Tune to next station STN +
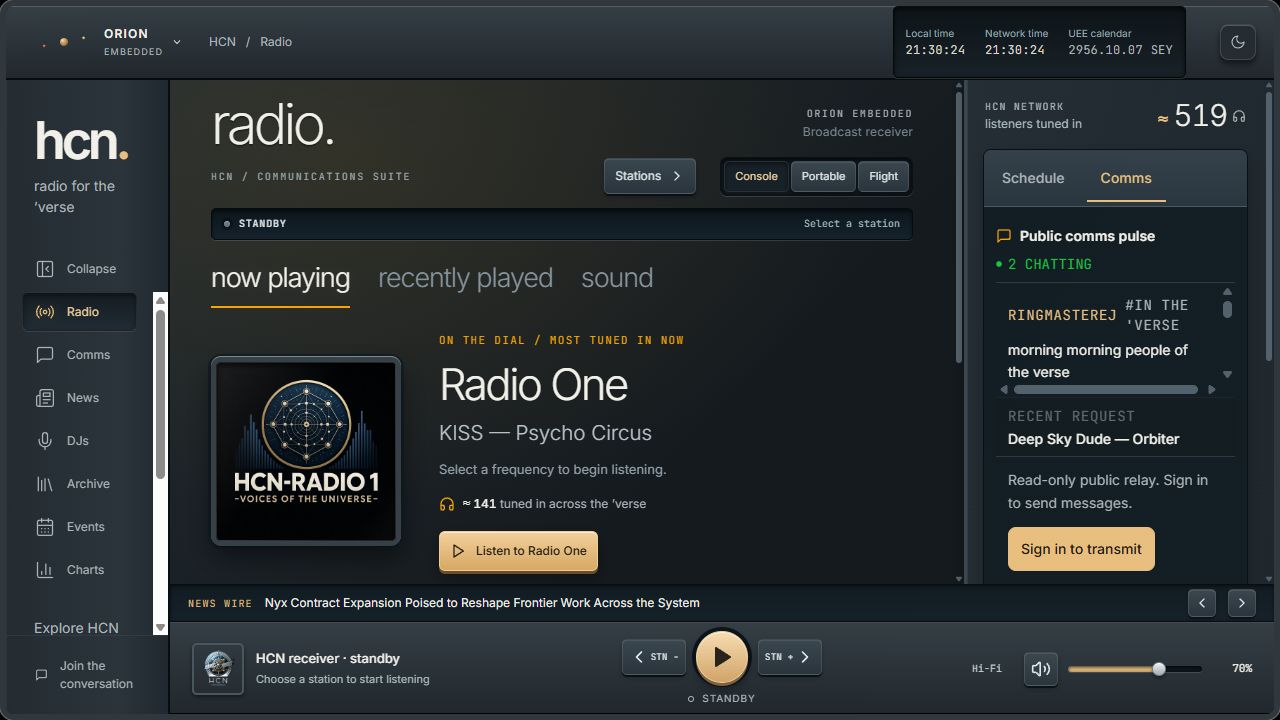Image resolution: width=1280 pixels, height=720 pixels. coord(790,657)
